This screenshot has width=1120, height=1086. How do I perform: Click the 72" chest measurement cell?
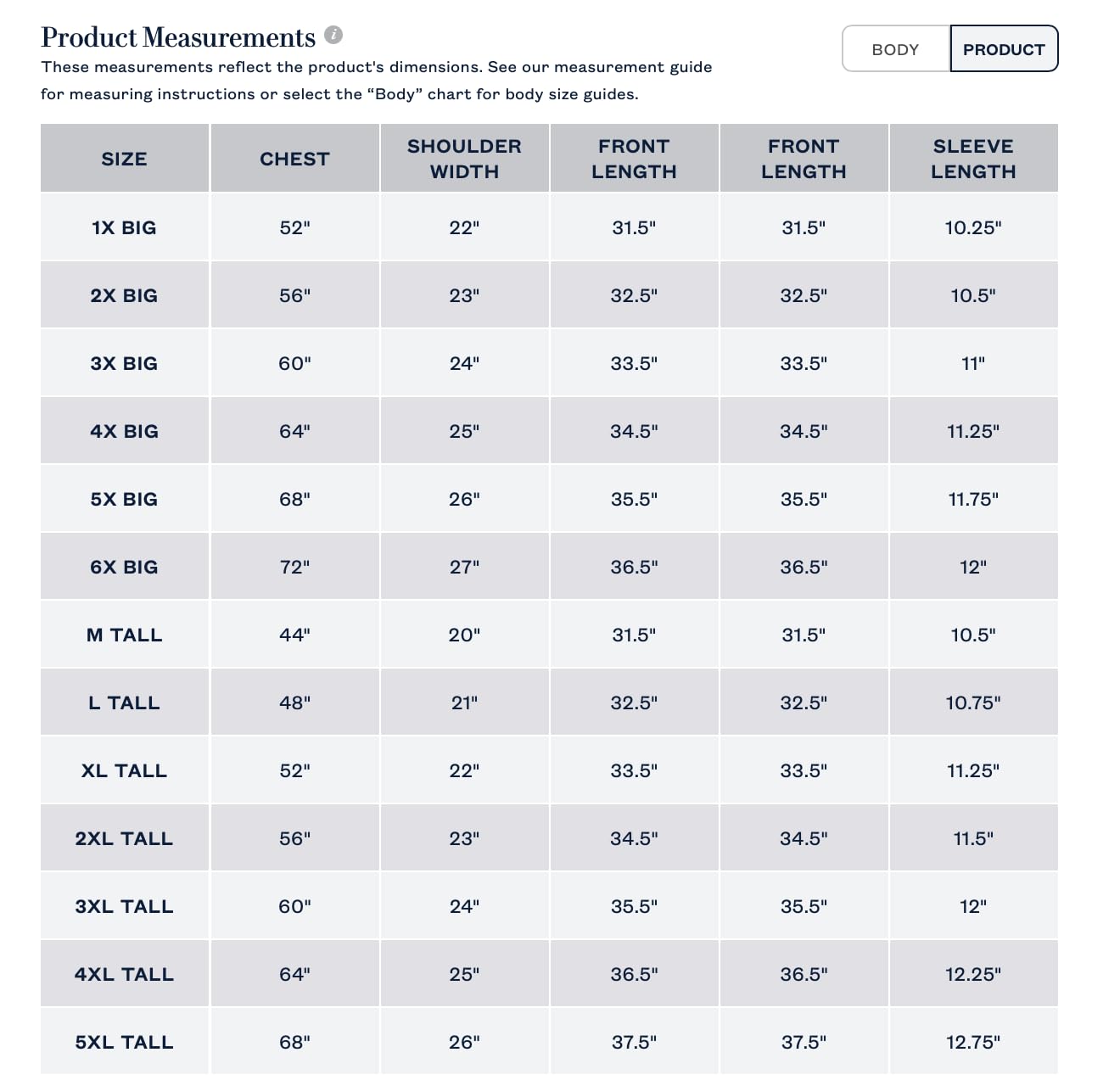(x=294, y=567)
